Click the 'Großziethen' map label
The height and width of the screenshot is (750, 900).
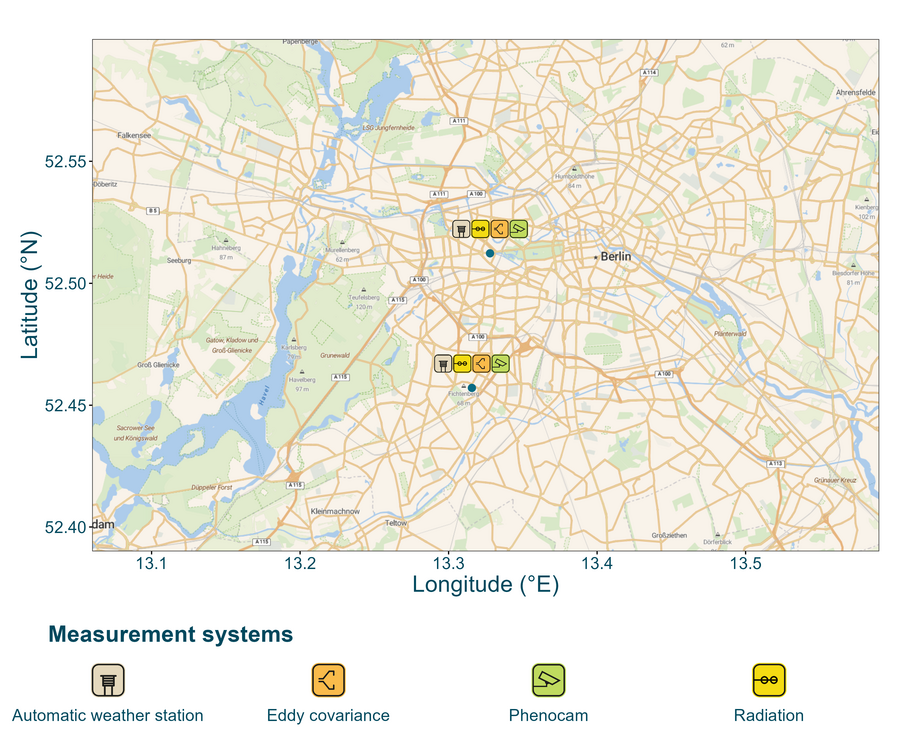click(669, 535)
